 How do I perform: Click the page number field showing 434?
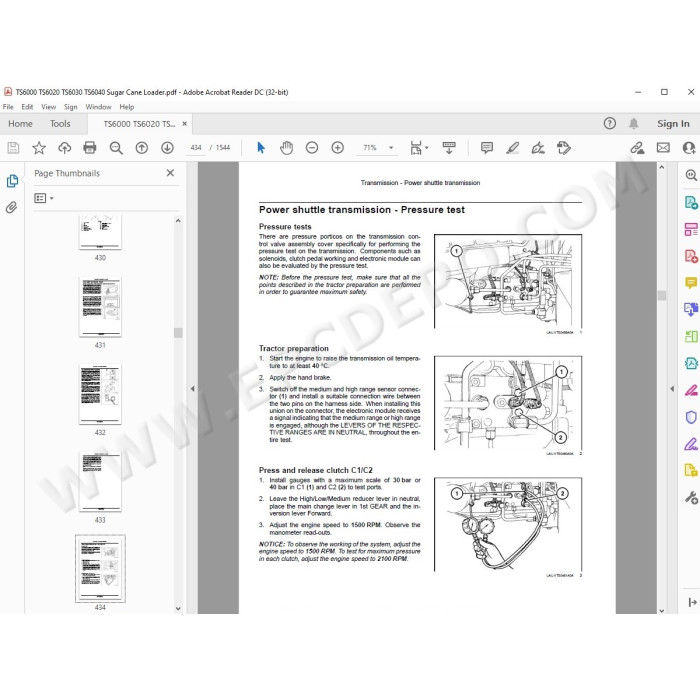tap(196, 148)
